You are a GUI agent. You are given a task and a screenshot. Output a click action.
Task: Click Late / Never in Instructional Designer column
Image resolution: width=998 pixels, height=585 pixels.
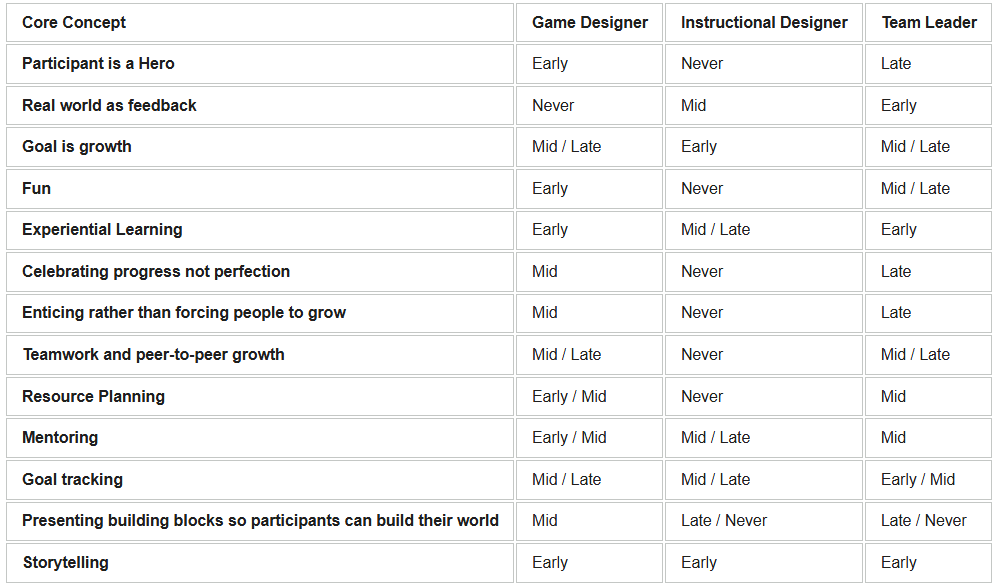(x=724, y=521)
